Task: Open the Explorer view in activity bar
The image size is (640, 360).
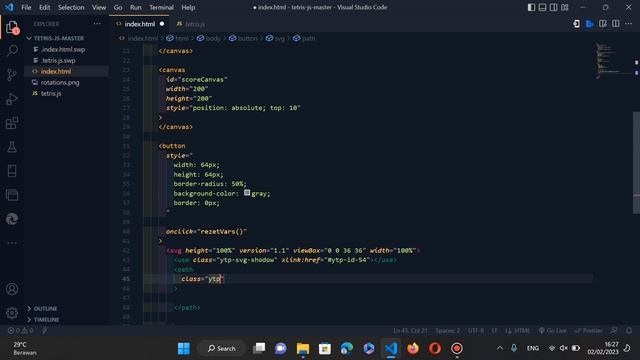Action: click(12, 27)
